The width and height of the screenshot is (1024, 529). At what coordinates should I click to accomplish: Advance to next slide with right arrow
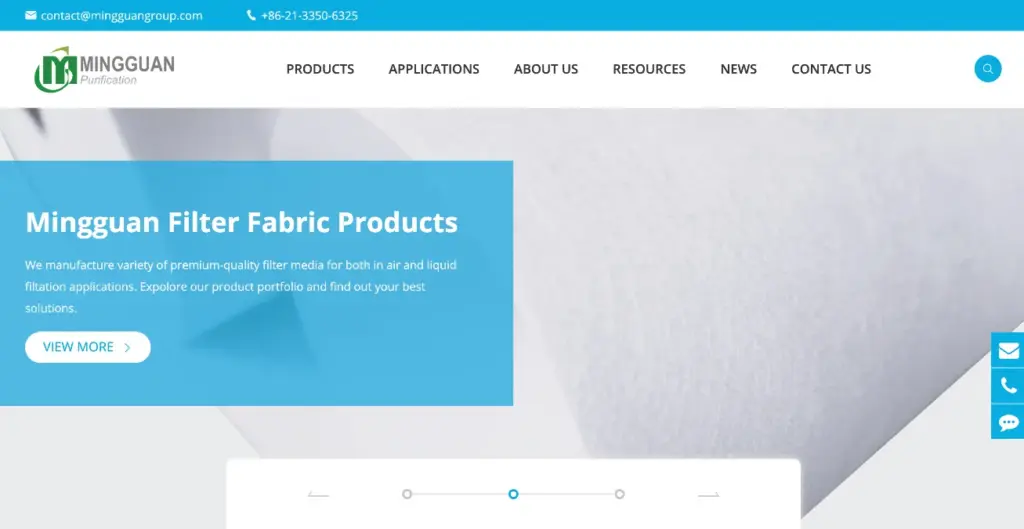tap(709, 494)
